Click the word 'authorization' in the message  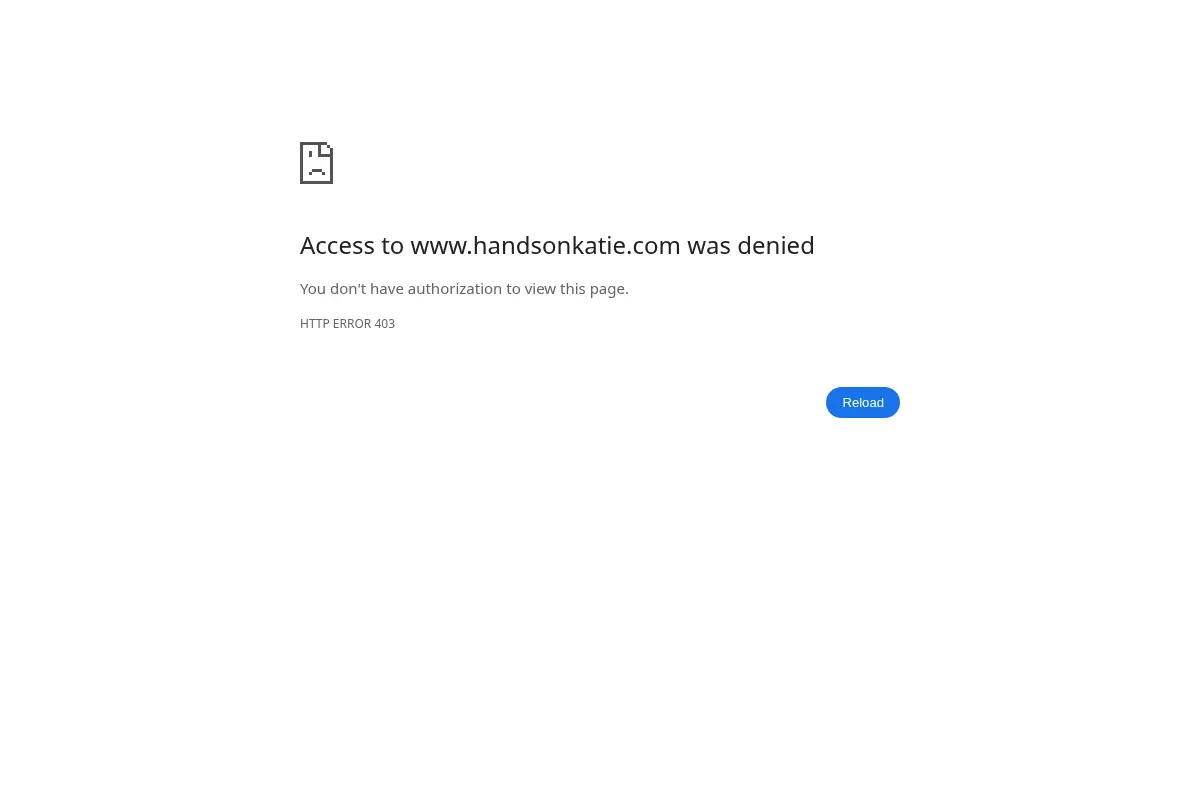[454, 288]
